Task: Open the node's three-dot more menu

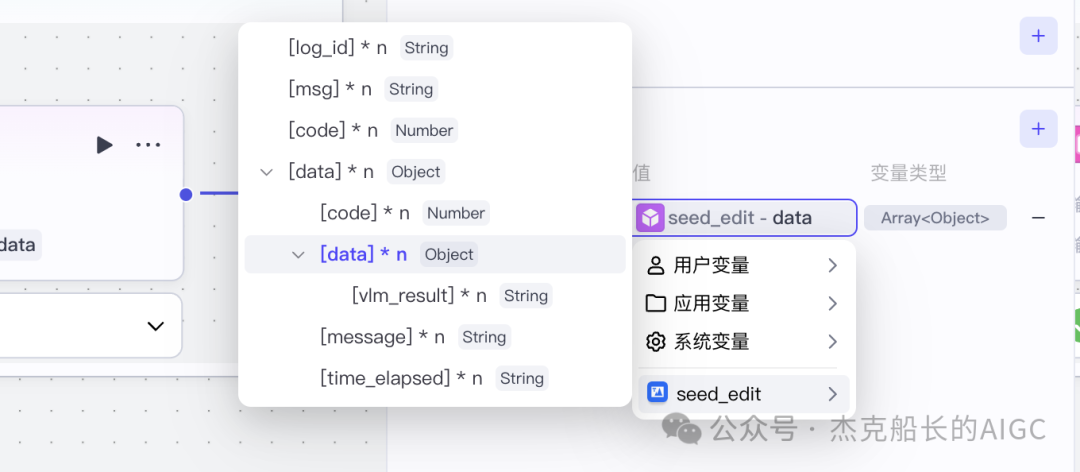Action: [x=148, y=145]
